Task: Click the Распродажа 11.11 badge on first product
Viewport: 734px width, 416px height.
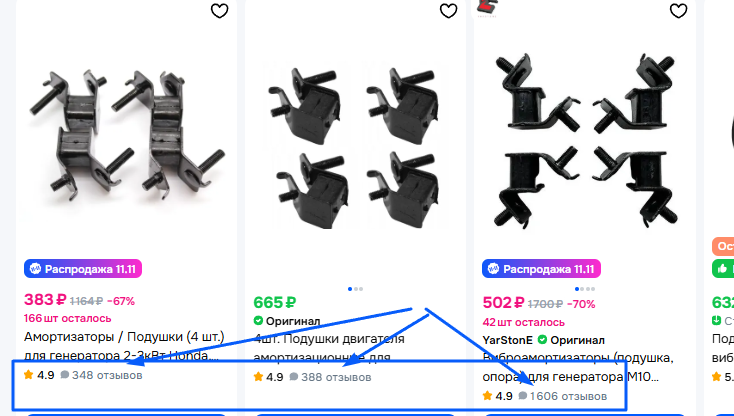Action: coord(83,269)
